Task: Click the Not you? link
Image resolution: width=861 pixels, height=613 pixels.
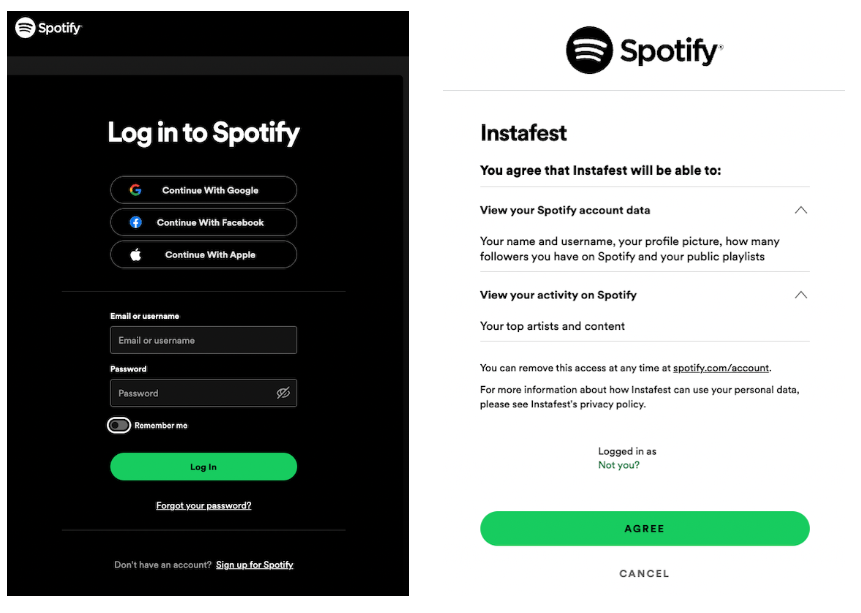Action: (619, 465)
